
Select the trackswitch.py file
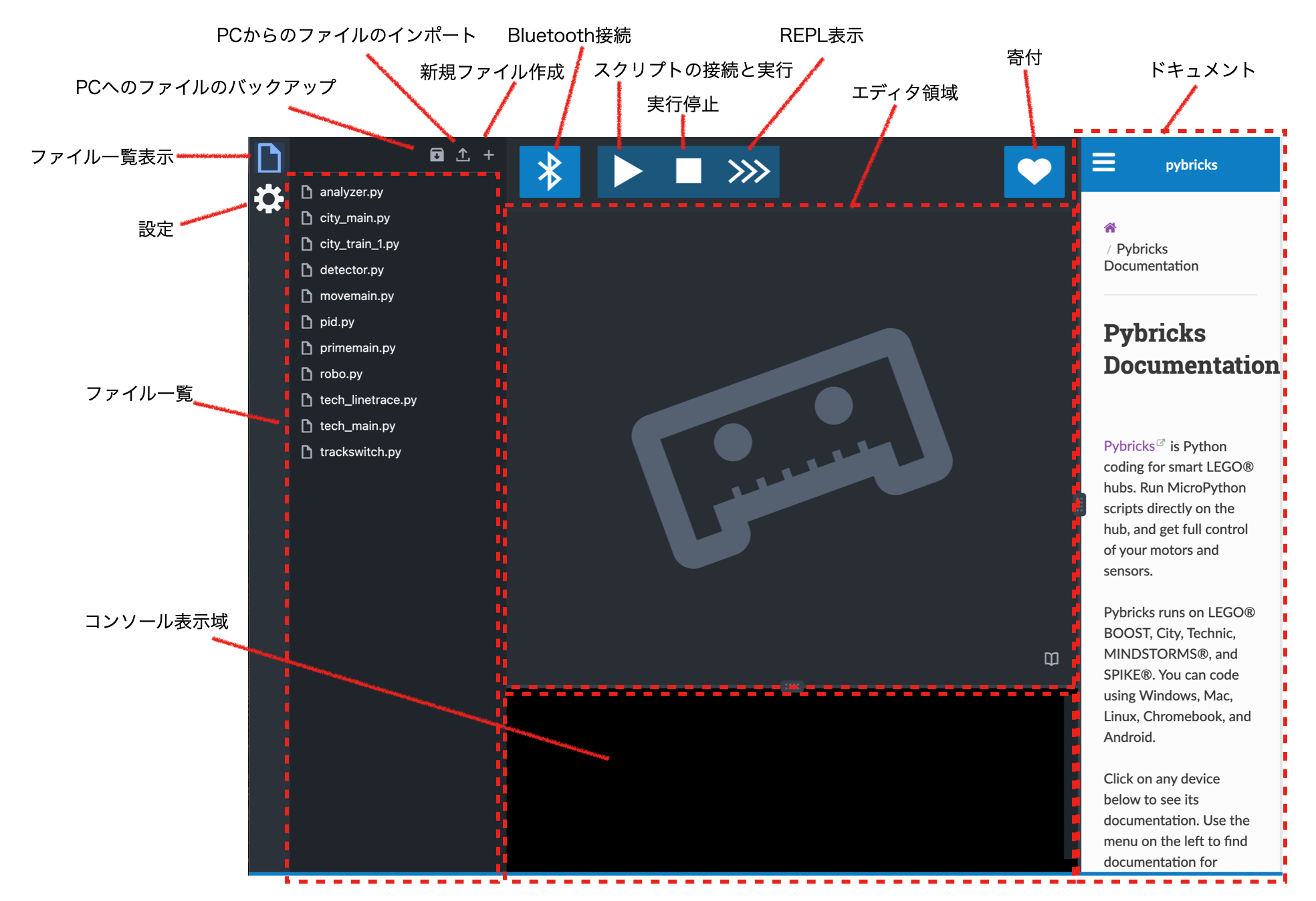(x=360, y=452)
